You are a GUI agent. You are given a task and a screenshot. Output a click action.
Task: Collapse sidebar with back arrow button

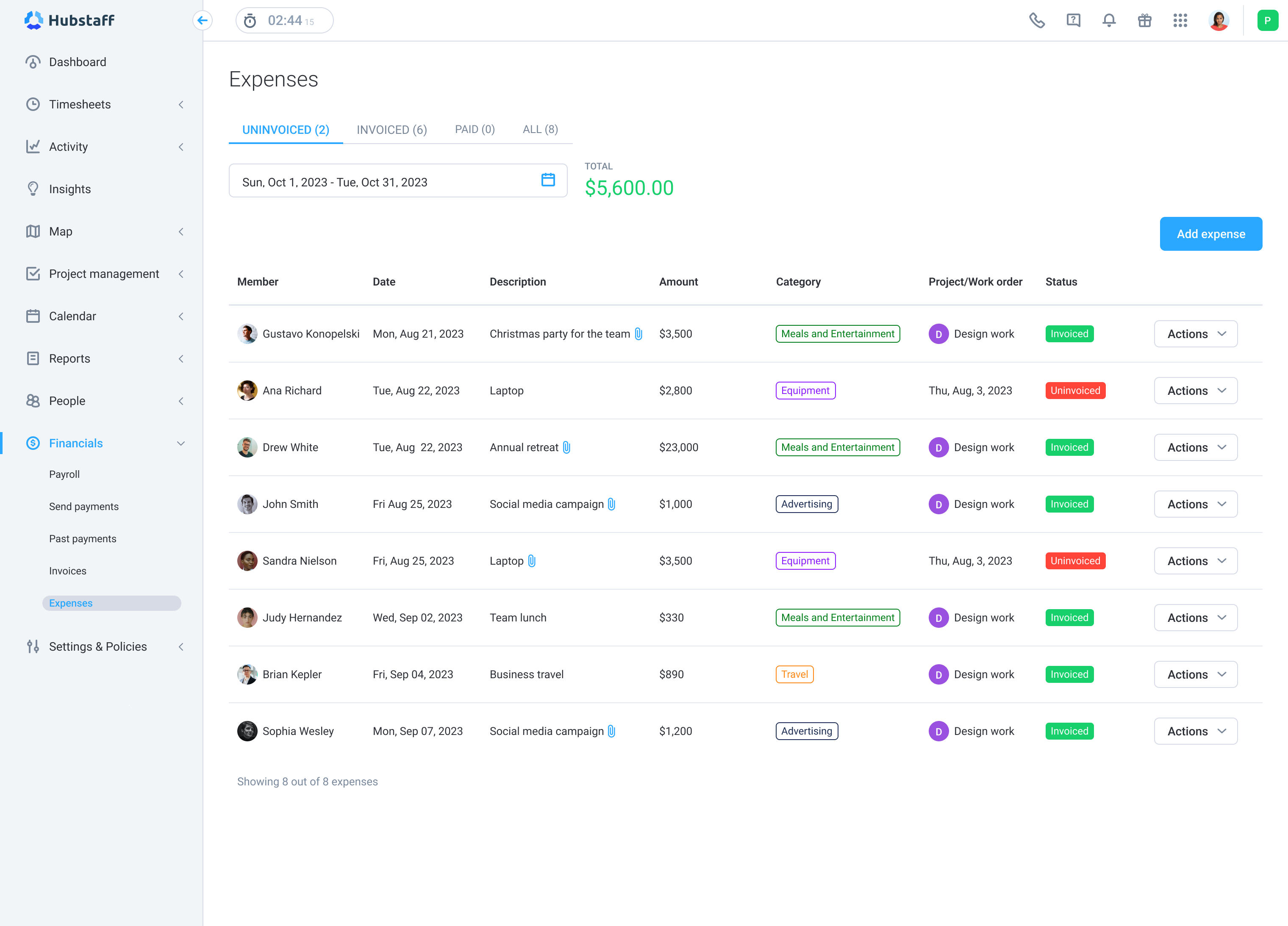pyautogui.click(x=203, y=20)
